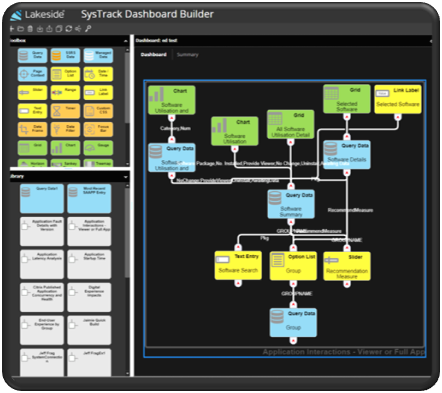Select the SSRS Data toolbox item
Viewport: 442px width, 393px height.
tap(65, 55)
